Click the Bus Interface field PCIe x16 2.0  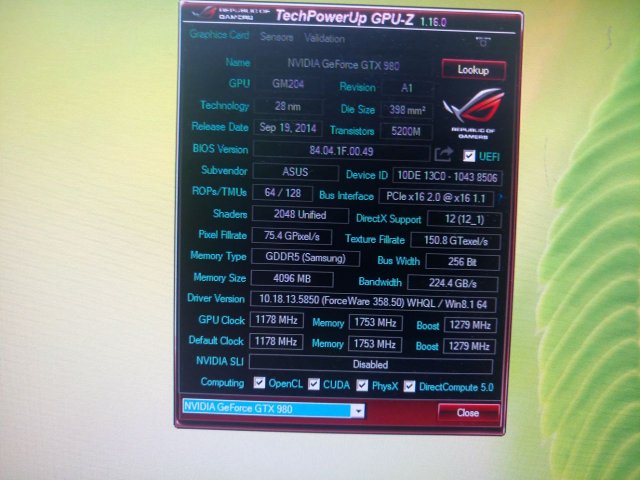pyautogui.click(x=436, y=198)
